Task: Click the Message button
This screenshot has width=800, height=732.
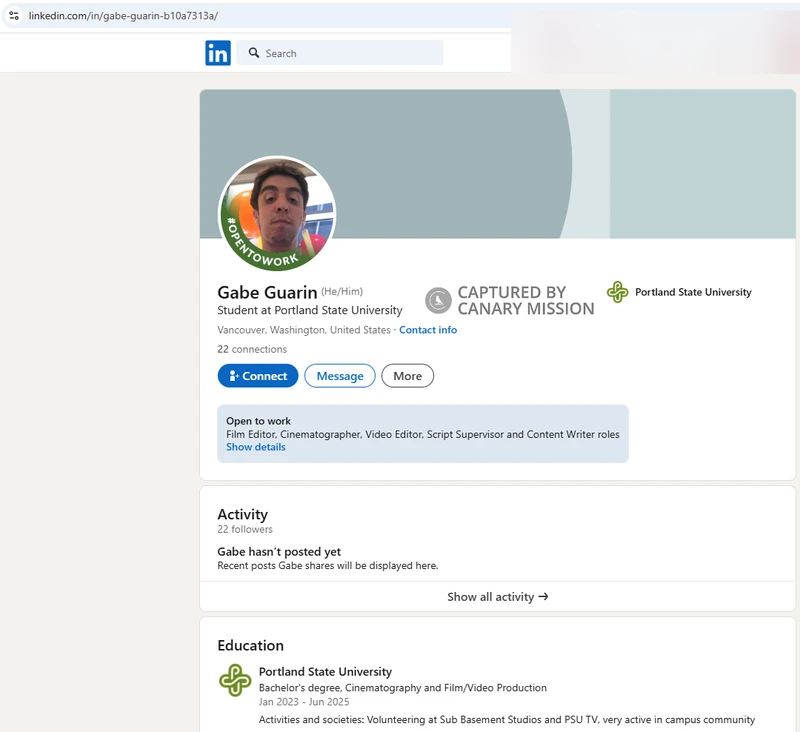Action: point(340,376)
